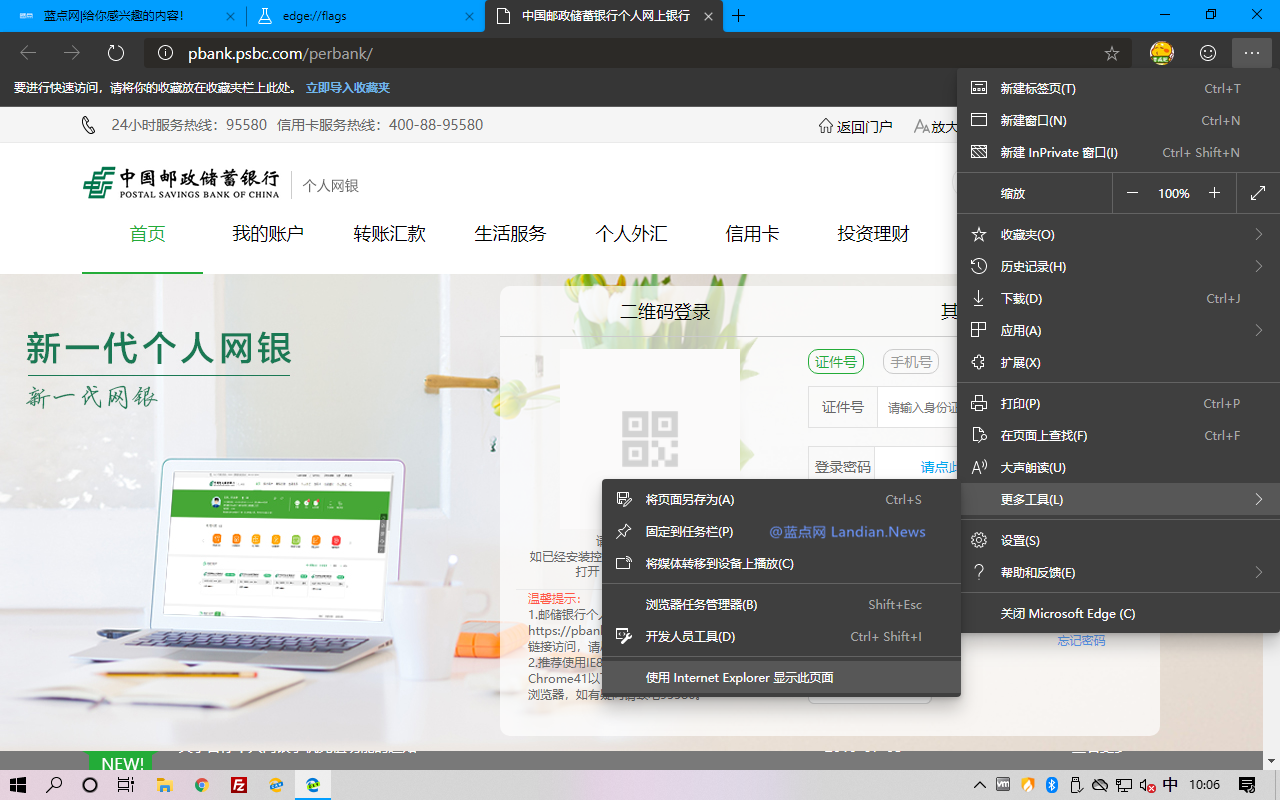Zoom in with the plus button

tap(1214, 193)
